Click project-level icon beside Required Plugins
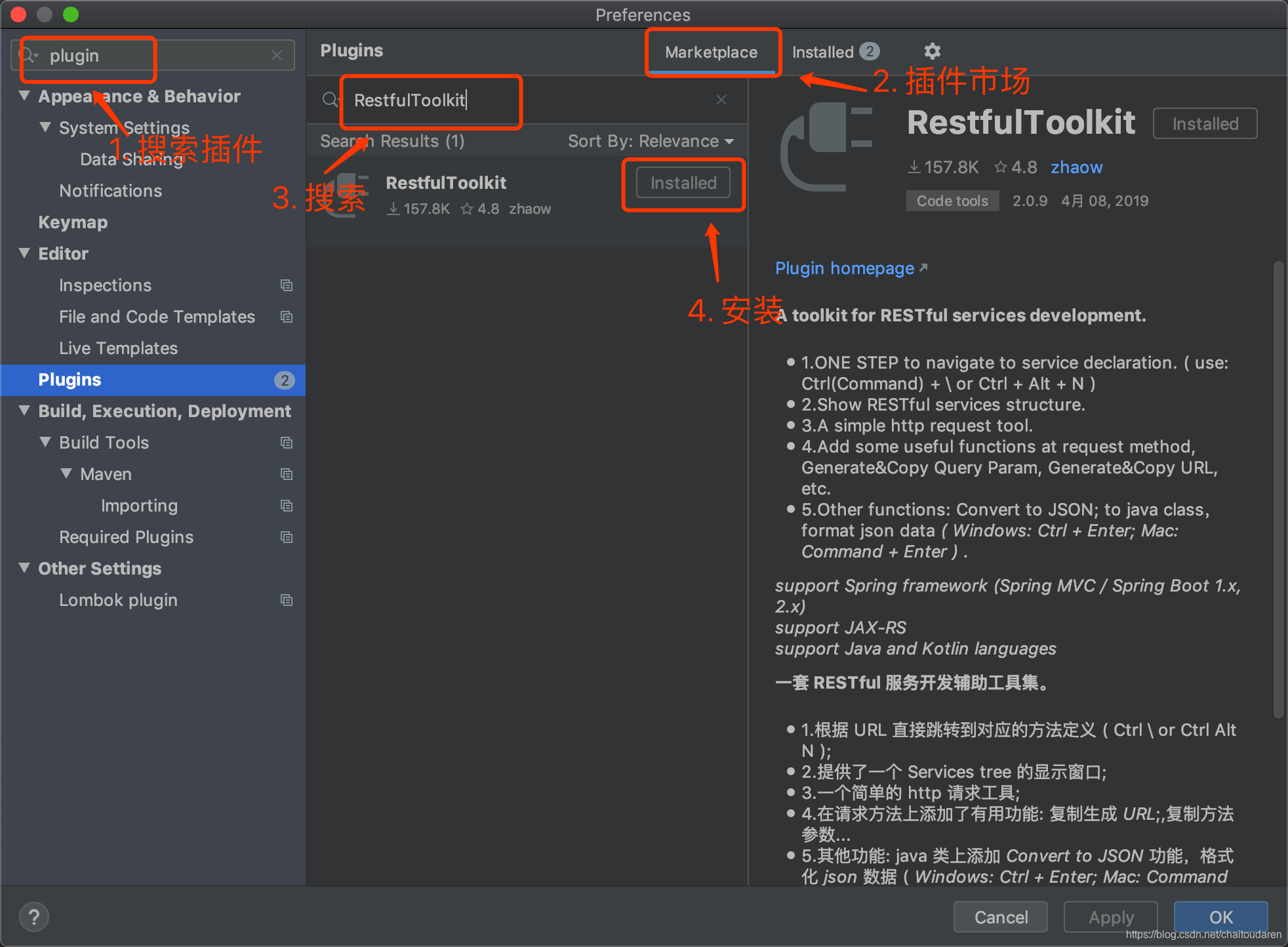The height and width of the screenshot is (947, 1288). tap(287, 537)
